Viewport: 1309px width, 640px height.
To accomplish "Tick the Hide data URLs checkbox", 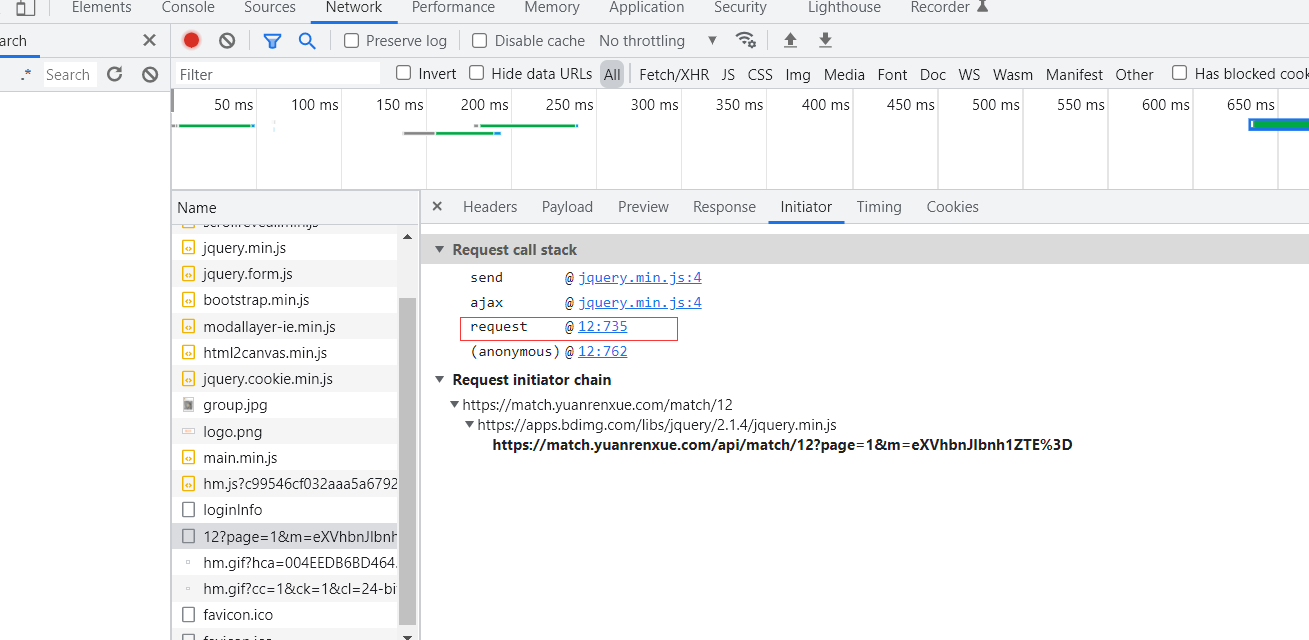I will (x=477, y=73).
